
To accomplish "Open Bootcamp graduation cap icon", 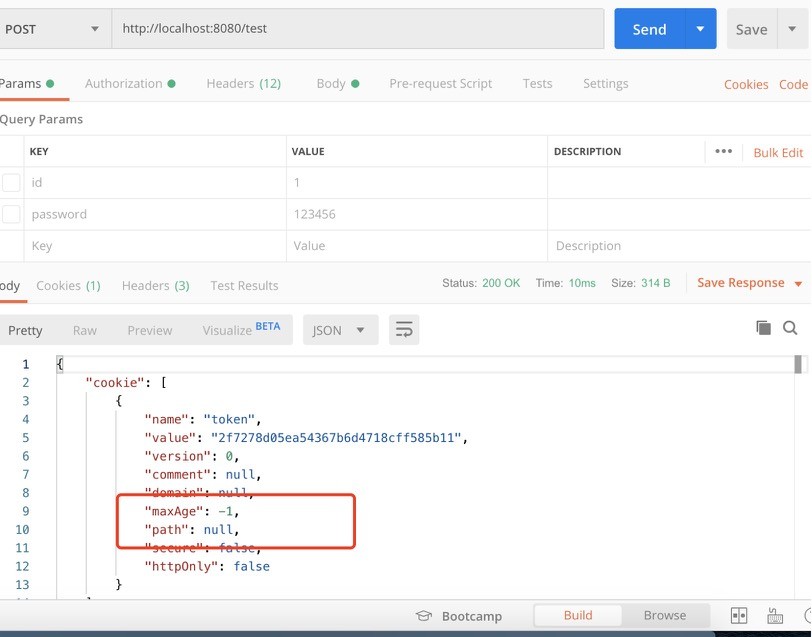I will coord(424,616).
